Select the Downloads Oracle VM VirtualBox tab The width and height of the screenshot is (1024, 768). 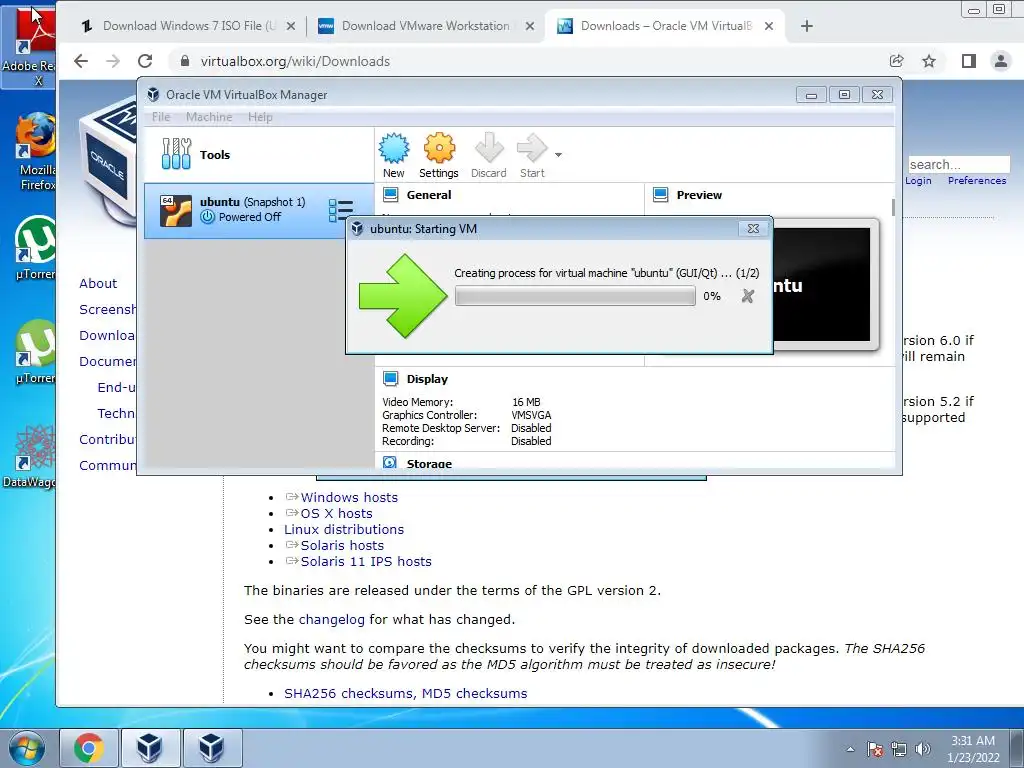[666, 26]
